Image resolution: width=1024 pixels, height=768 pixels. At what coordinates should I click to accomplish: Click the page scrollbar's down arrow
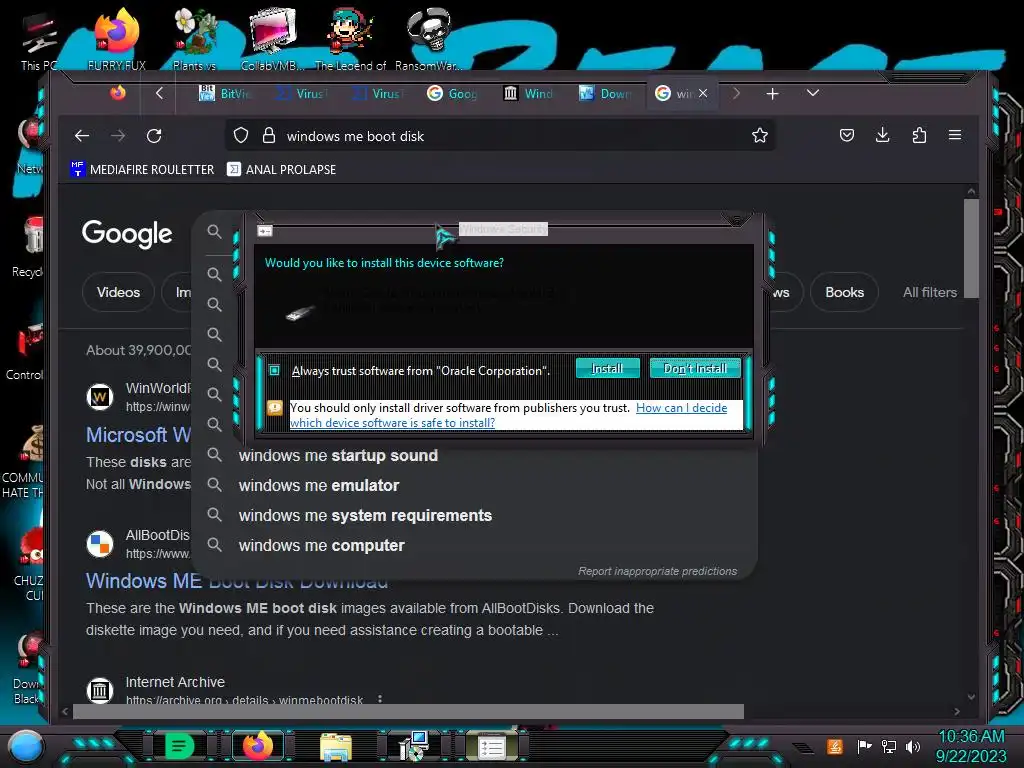coord(971,697)
